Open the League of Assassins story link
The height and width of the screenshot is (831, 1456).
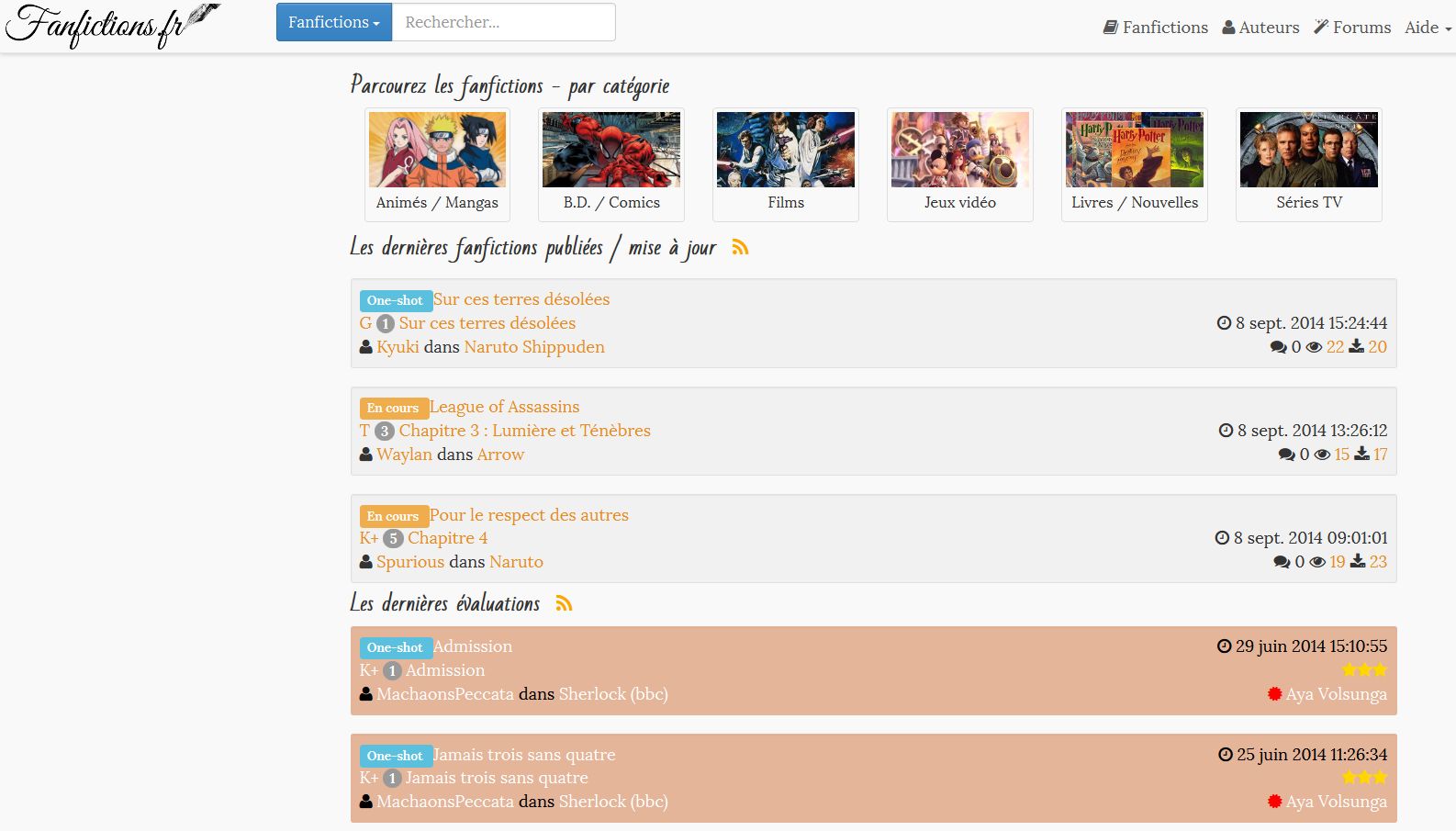click(504, 407)
